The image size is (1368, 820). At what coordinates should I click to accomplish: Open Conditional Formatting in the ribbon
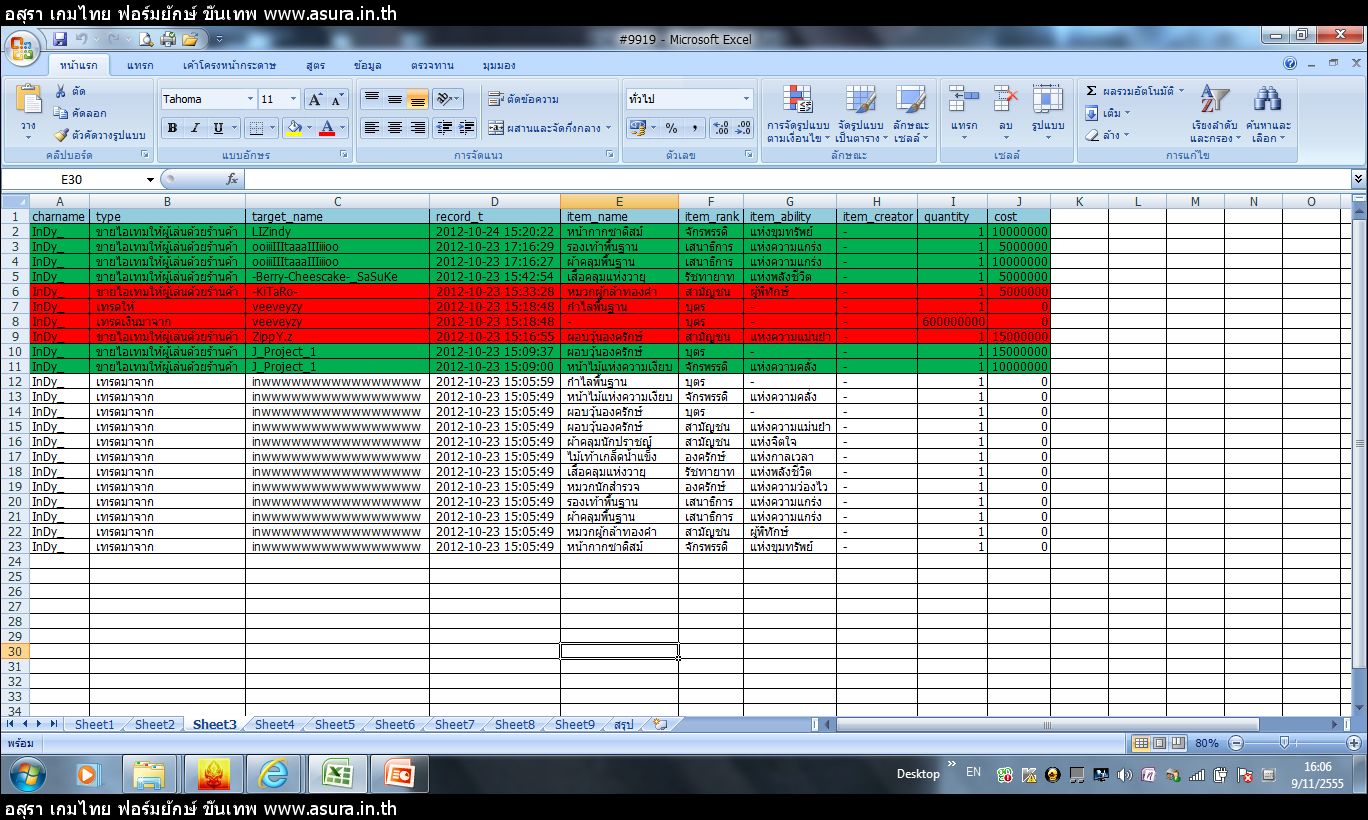coord(798,101)
